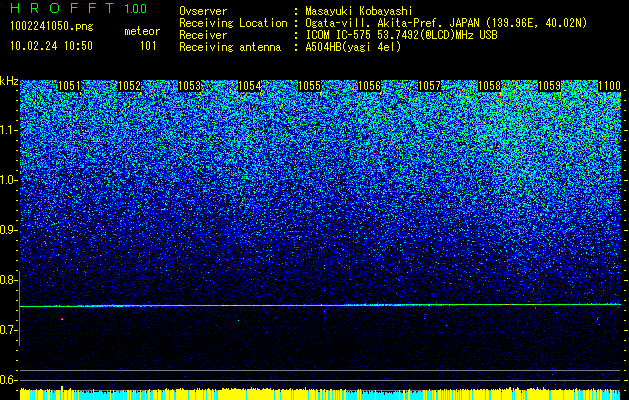The height and width of the screenshot is (400, 629).
Task: Click the 0.7 frequency axis label
Action: [8, 330]
